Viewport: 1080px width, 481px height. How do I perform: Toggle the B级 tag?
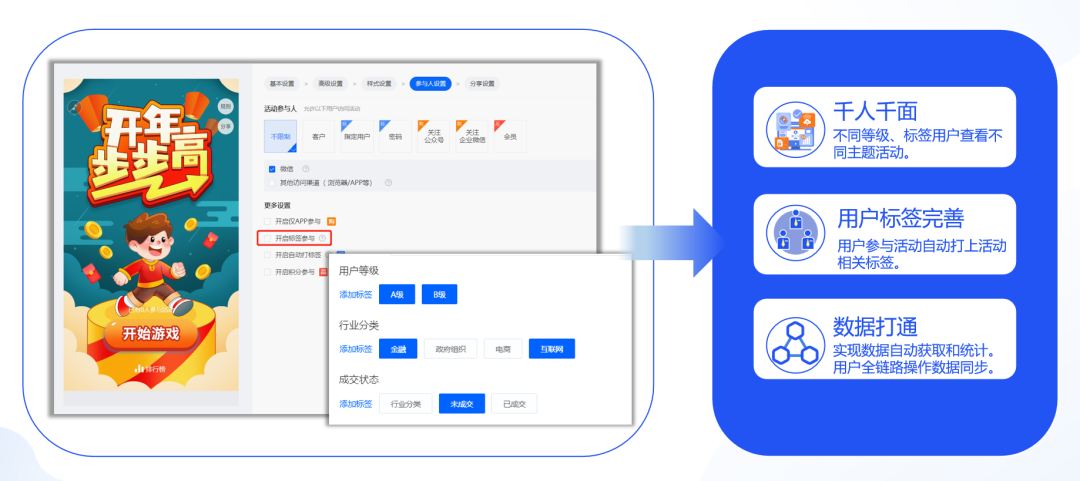[439, 294]
